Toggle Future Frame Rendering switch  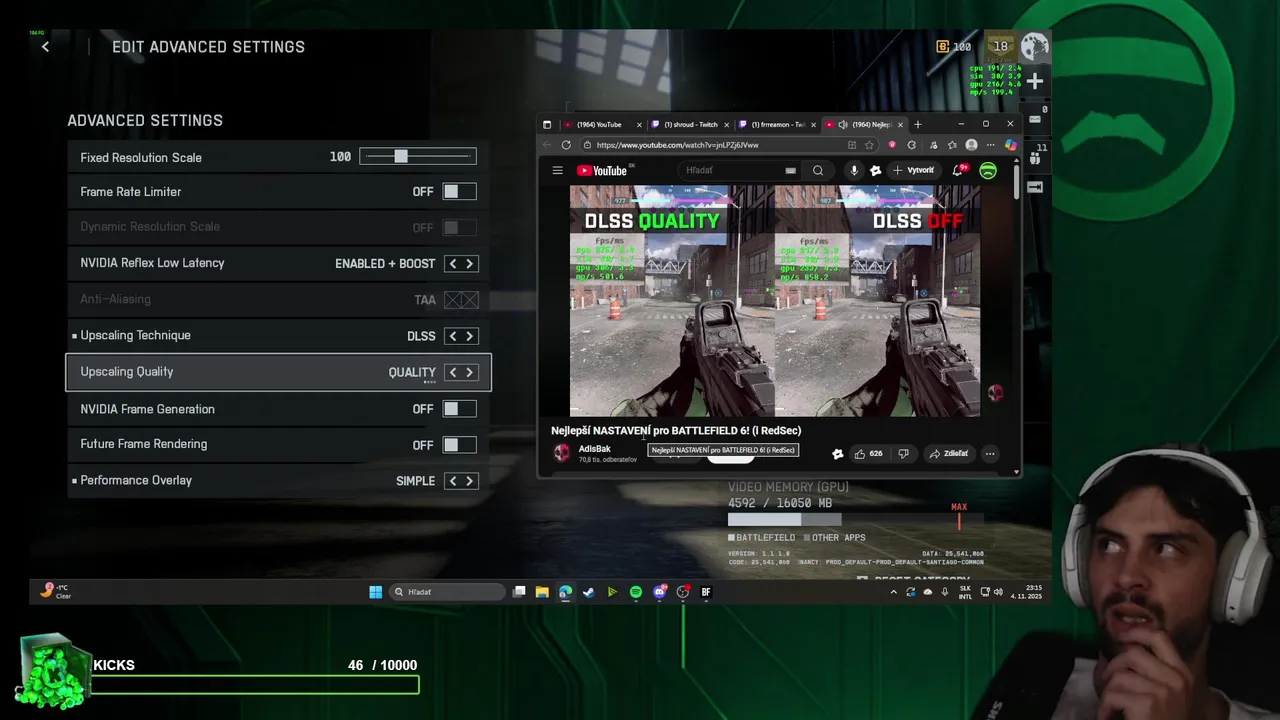[x=460, y=445]
